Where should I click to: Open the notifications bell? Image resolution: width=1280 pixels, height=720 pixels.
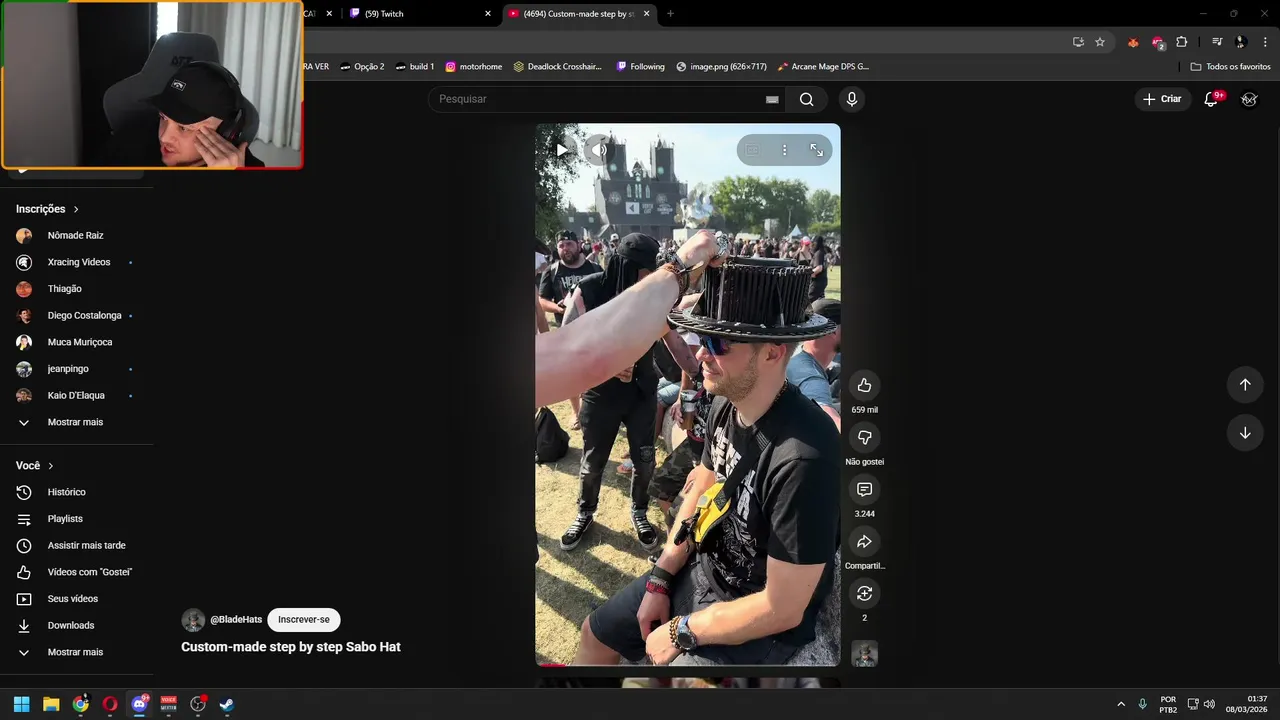(x=1211, y=99)
